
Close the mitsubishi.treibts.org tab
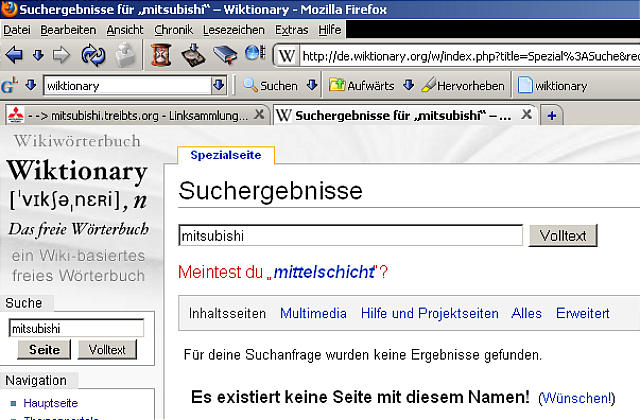(x=259, y=114)
